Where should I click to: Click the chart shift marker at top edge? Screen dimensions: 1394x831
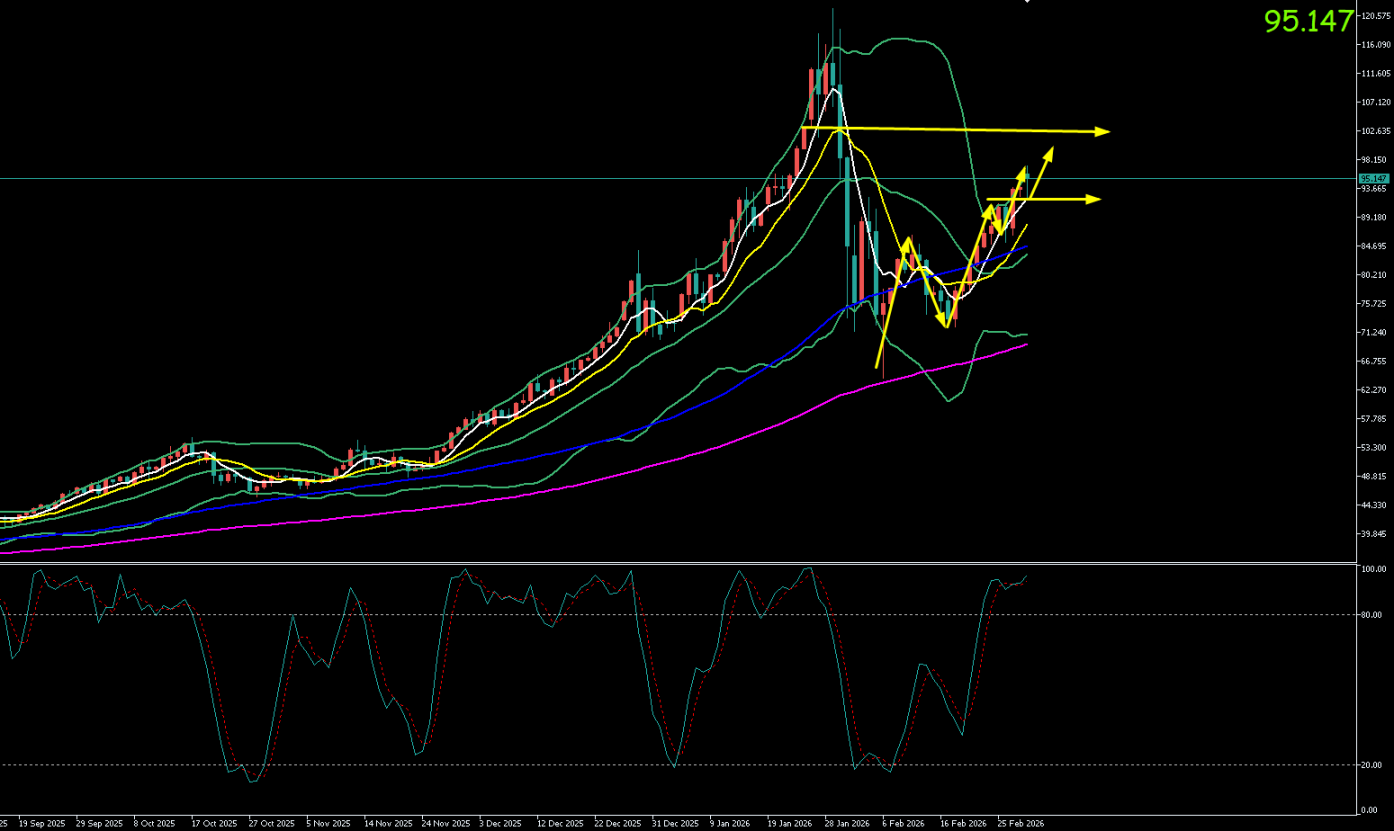(1026, 2)
